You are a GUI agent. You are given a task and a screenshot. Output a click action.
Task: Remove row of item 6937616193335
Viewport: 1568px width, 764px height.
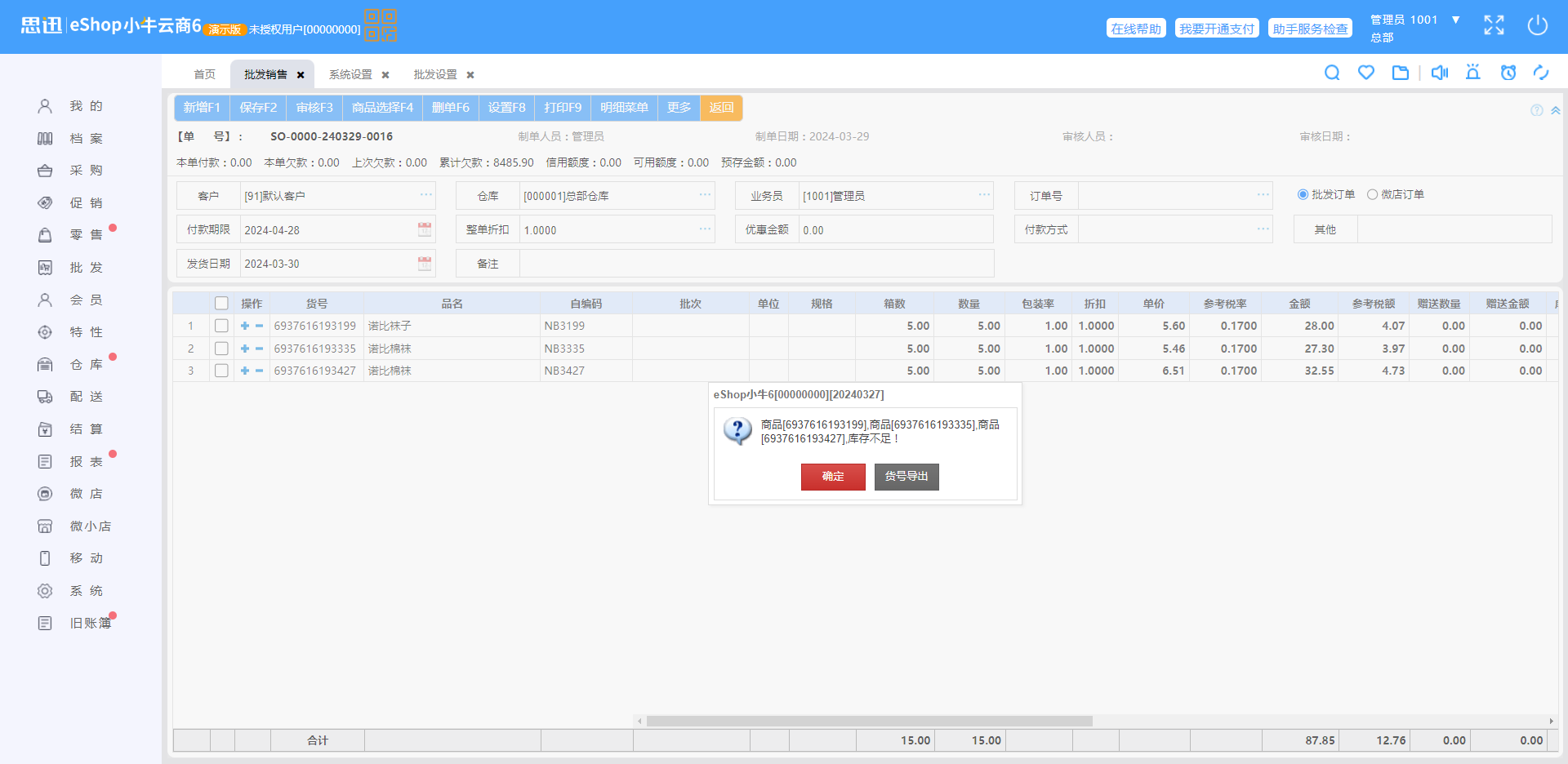pos(260,349)
